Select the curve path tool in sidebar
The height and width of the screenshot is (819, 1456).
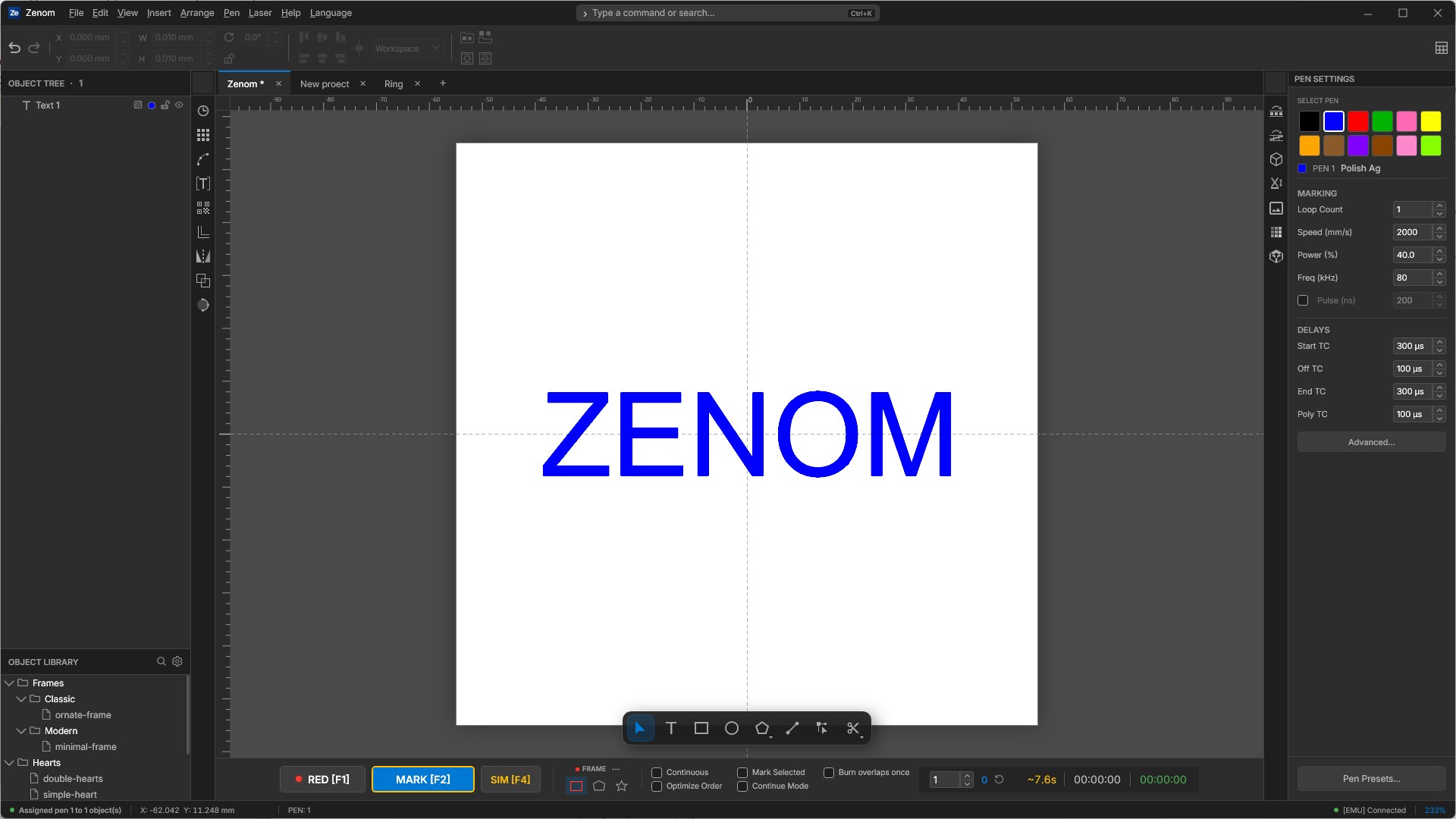203,159
